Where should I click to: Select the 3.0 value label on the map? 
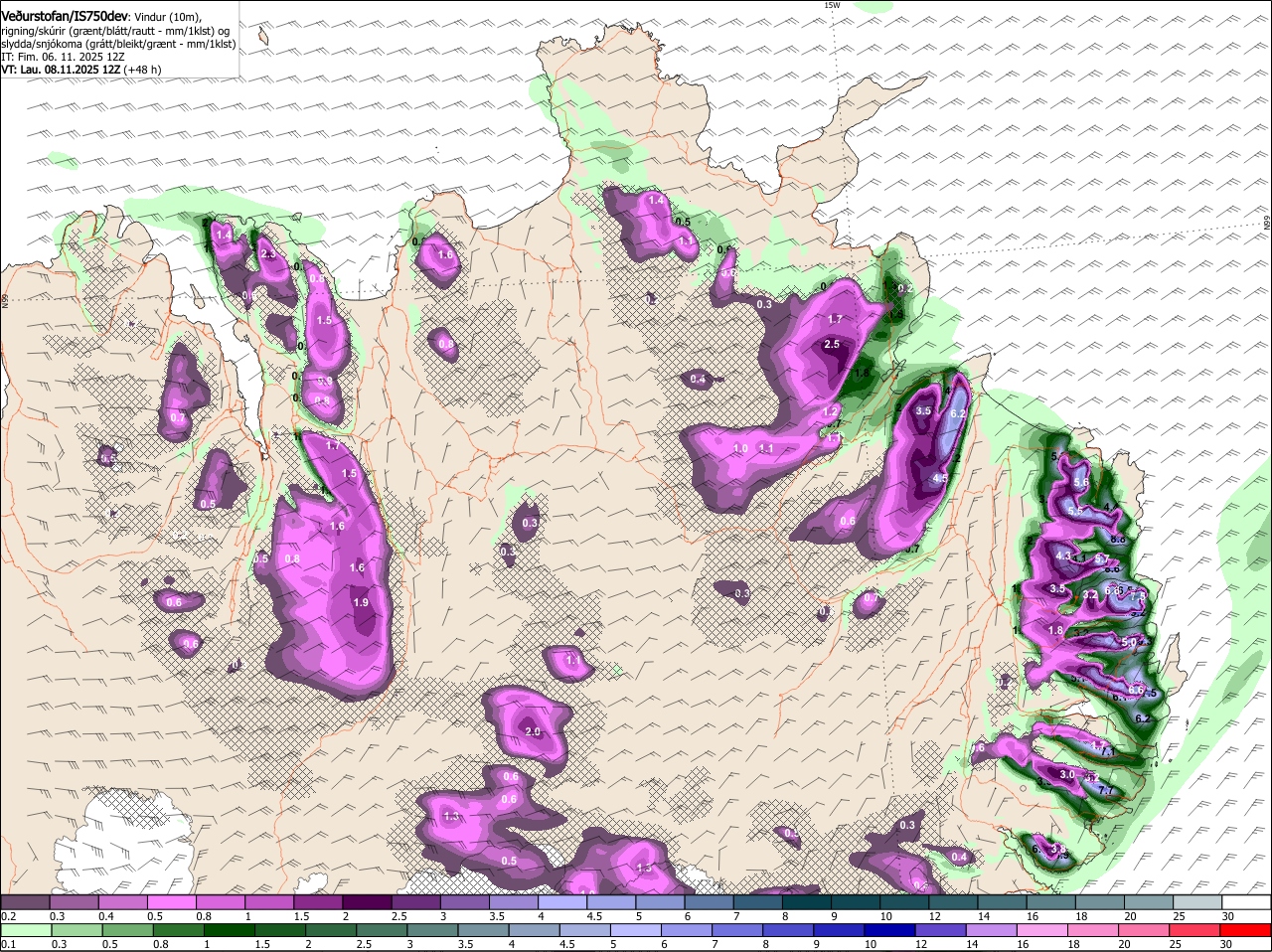(x=1068, y=774)
